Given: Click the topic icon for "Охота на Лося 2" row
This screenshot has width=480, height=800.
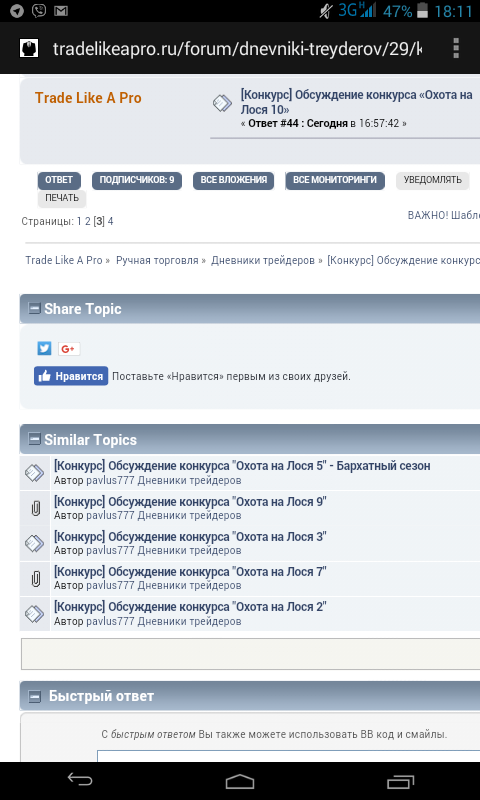Looking at the screenshot, I should click(x=35, y=614).
